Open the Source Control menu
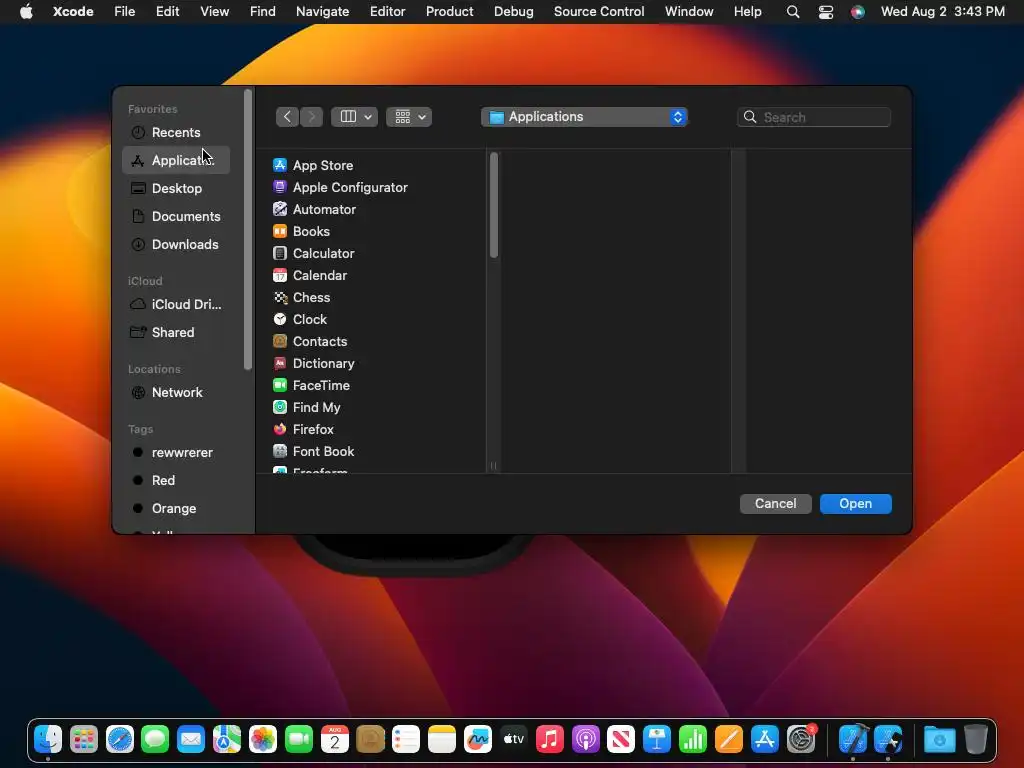 (x=599, y=12)
